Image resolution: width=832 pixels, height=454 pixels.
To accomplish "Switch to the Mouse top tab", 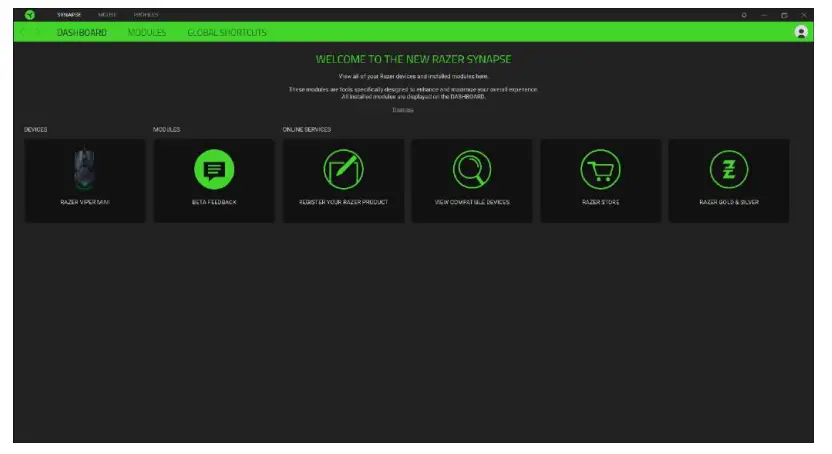I will click(107, 15).
